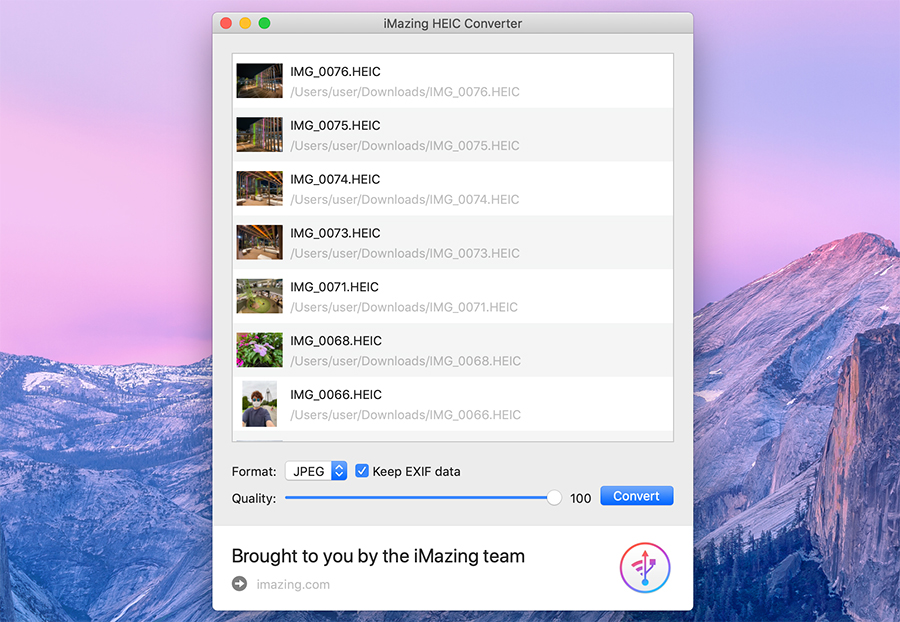Select the IMG_0073.HEIC thumbnail
The height and width of the screenshot is (622, 900).
[259, 242]
